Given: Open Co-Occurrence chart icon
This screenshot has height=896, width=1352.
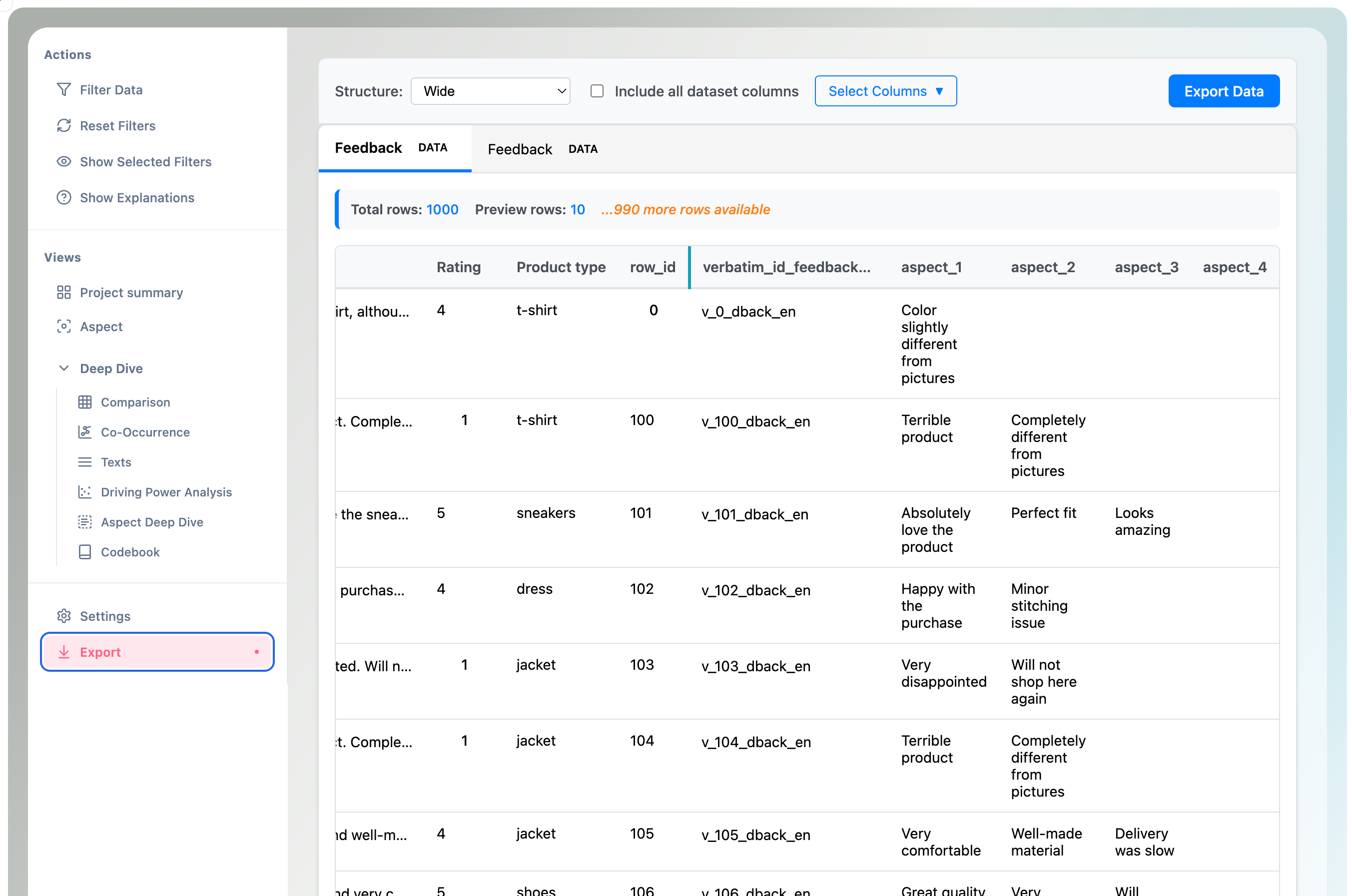Looking at the screenshot, I should coord(84,432).
